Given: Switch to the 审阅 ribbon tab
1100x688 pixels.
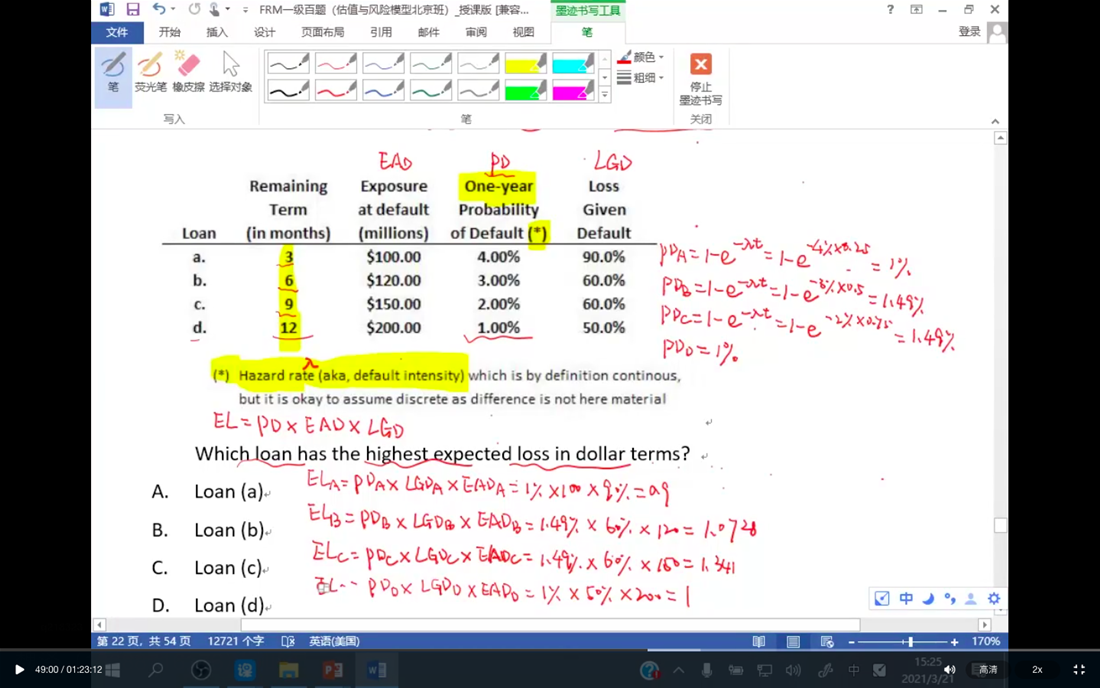Looking at the screenshot, I should (476, 32).
